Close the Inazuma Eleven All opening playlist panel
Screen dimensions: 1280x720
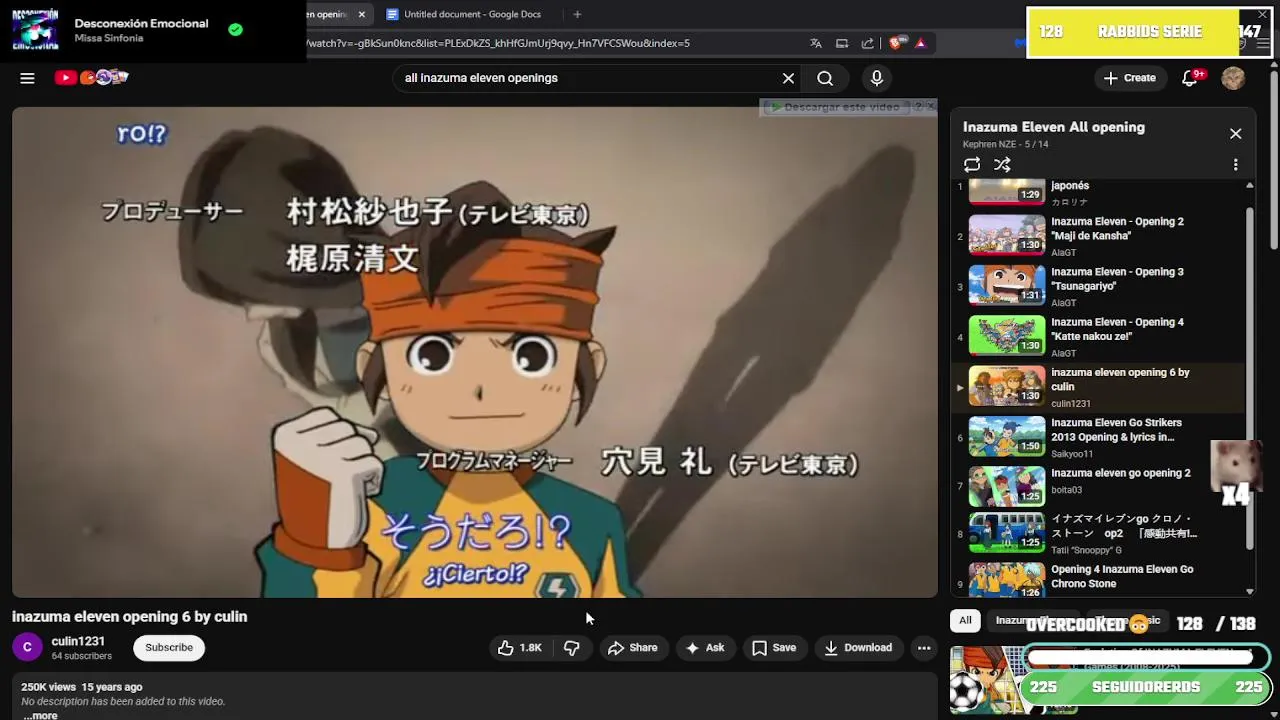(1235, 134)
